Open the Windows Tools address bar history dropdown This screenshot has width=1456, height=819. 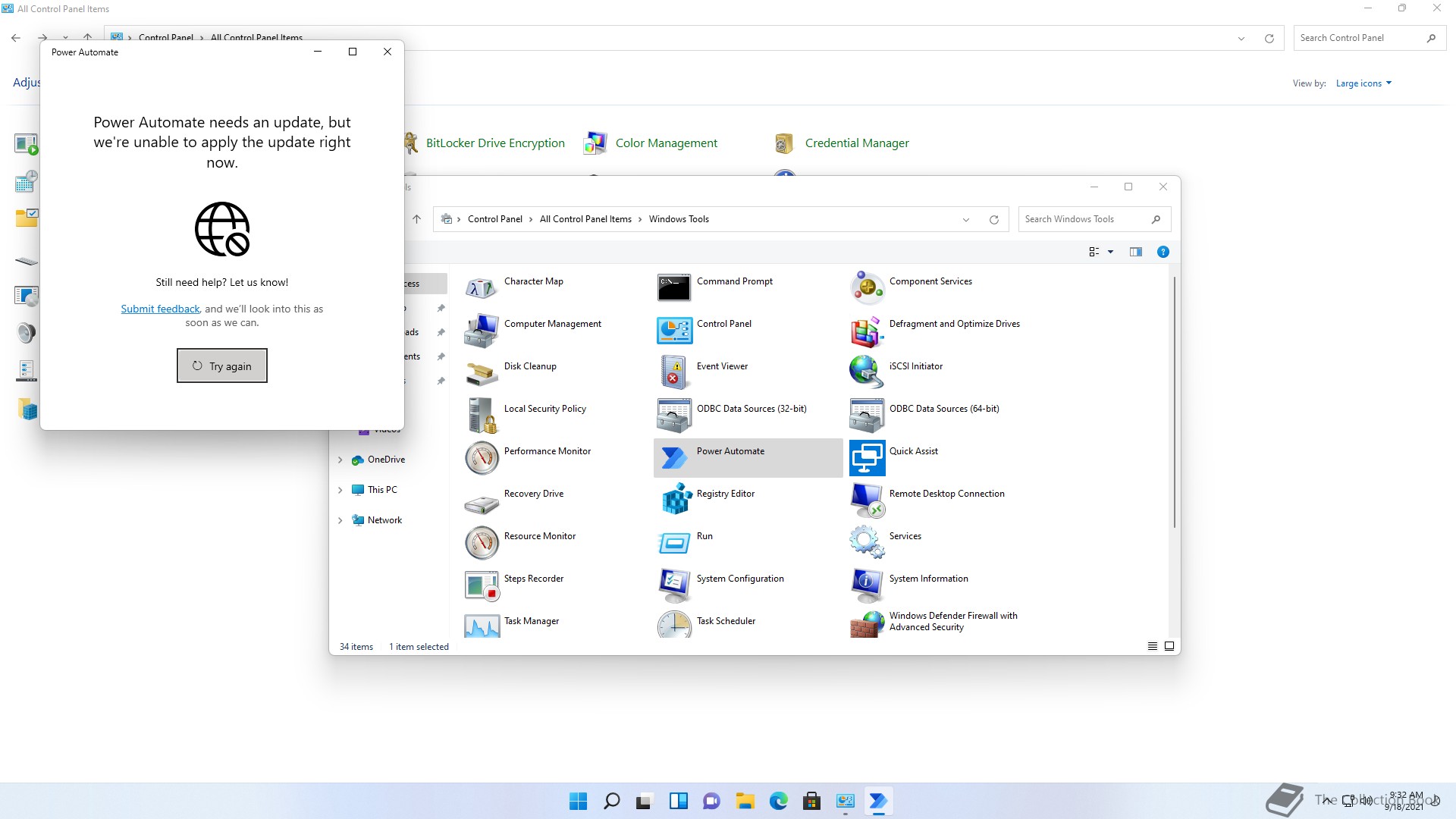(965, 220)
